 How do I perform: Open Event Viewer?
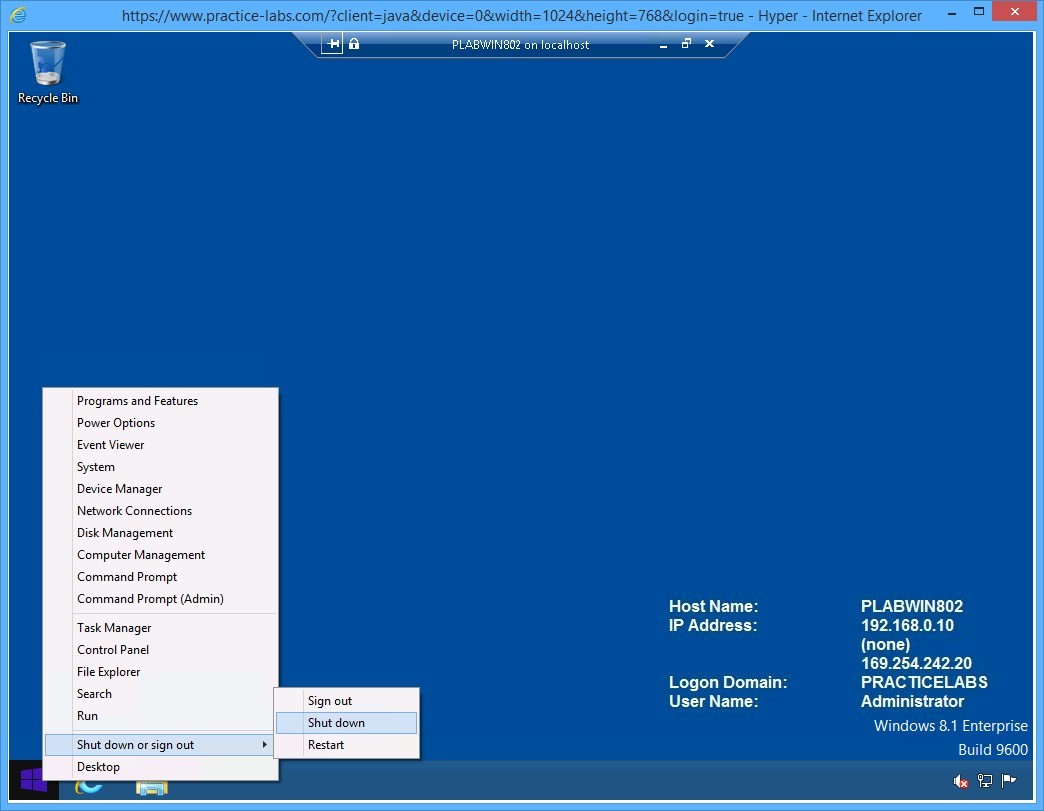coord(110,445)
